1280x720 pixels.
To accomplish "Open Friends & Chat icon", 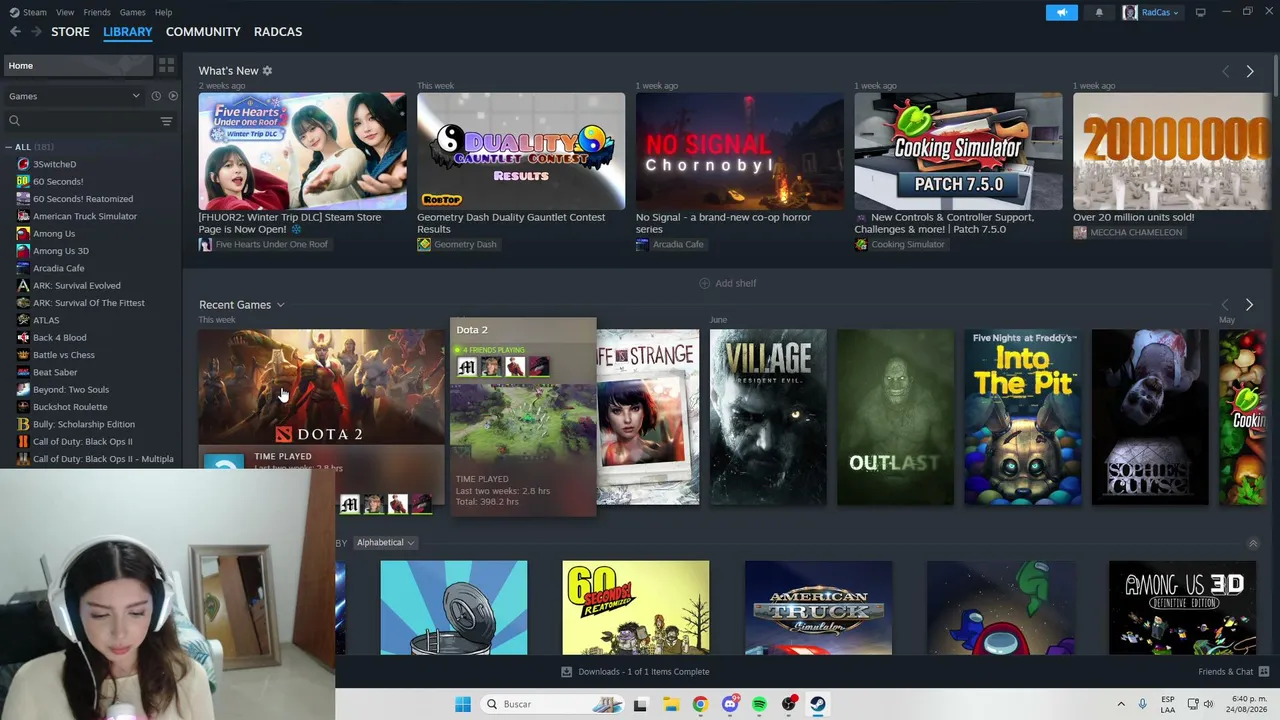I will coord(1264,672).
